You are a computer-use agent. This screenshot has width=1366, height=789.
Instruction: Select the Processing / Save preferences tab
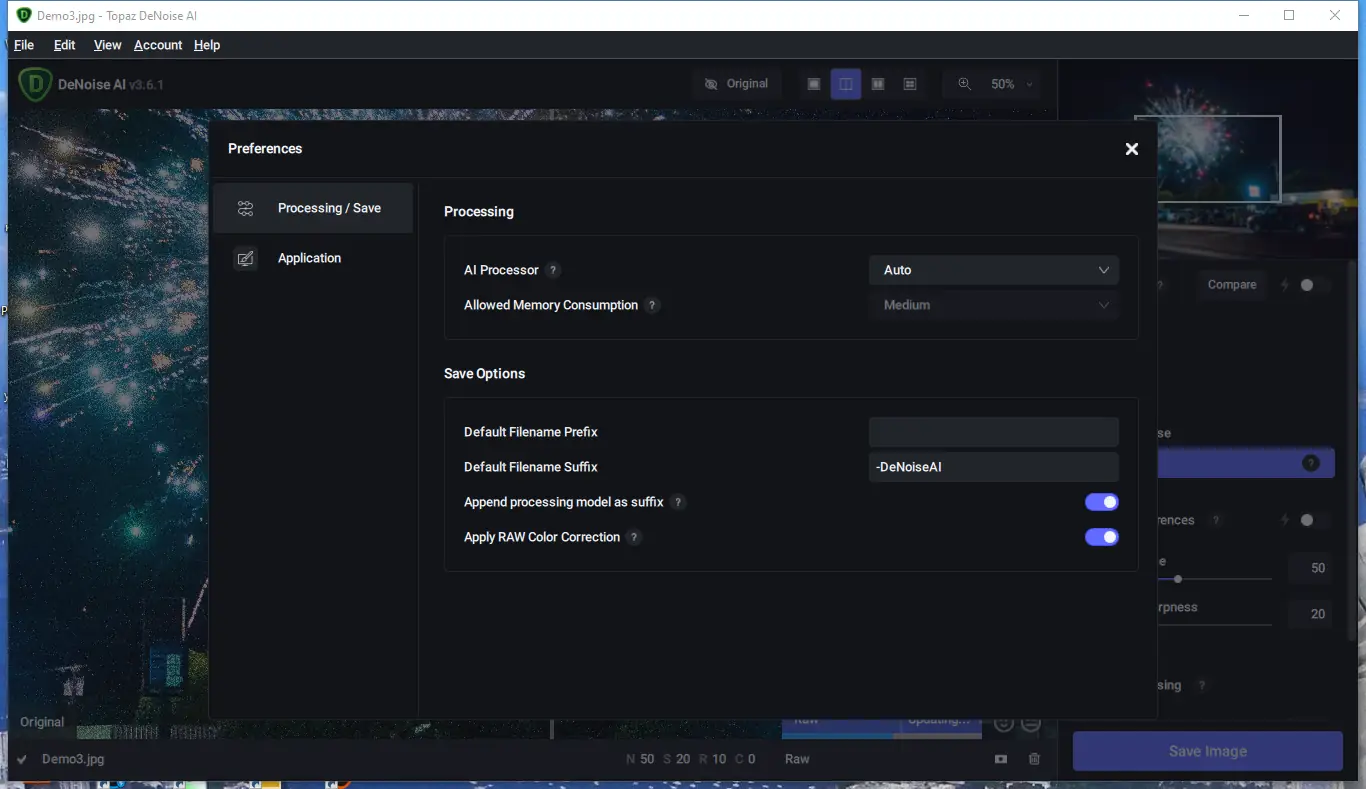pyautogui.click(x=313, y=208)
